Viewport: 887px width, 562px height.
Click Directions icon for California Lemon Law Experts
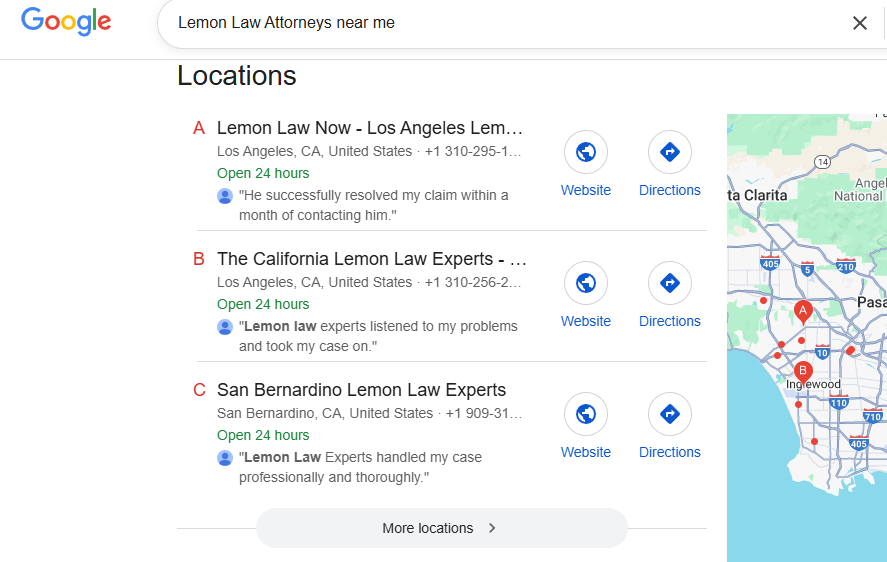pos(670,284)
